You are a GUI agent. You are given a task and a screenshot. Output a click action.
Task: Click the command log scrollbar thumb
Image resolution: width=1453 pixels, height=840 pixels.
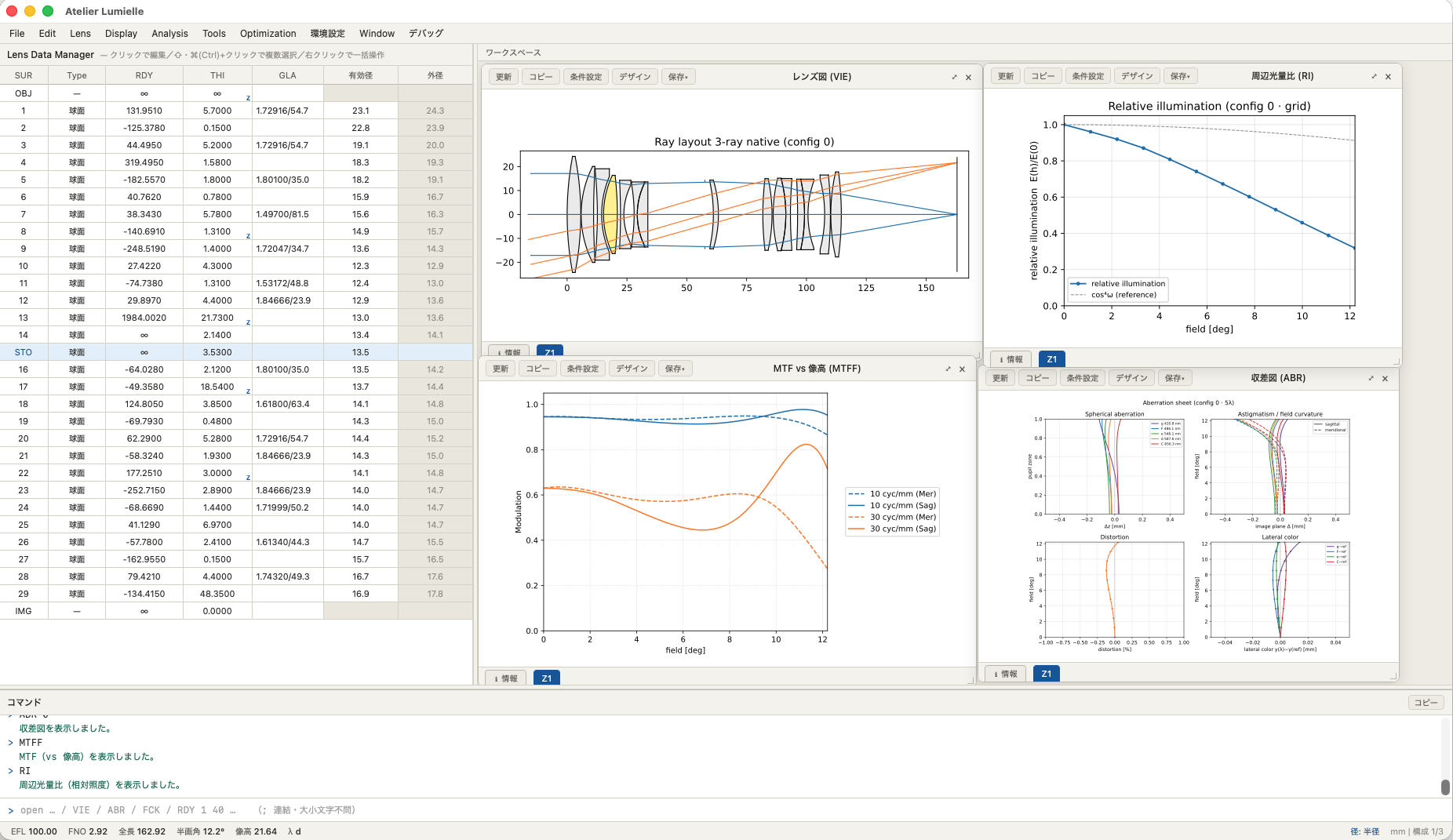(x=1445, y=787)
